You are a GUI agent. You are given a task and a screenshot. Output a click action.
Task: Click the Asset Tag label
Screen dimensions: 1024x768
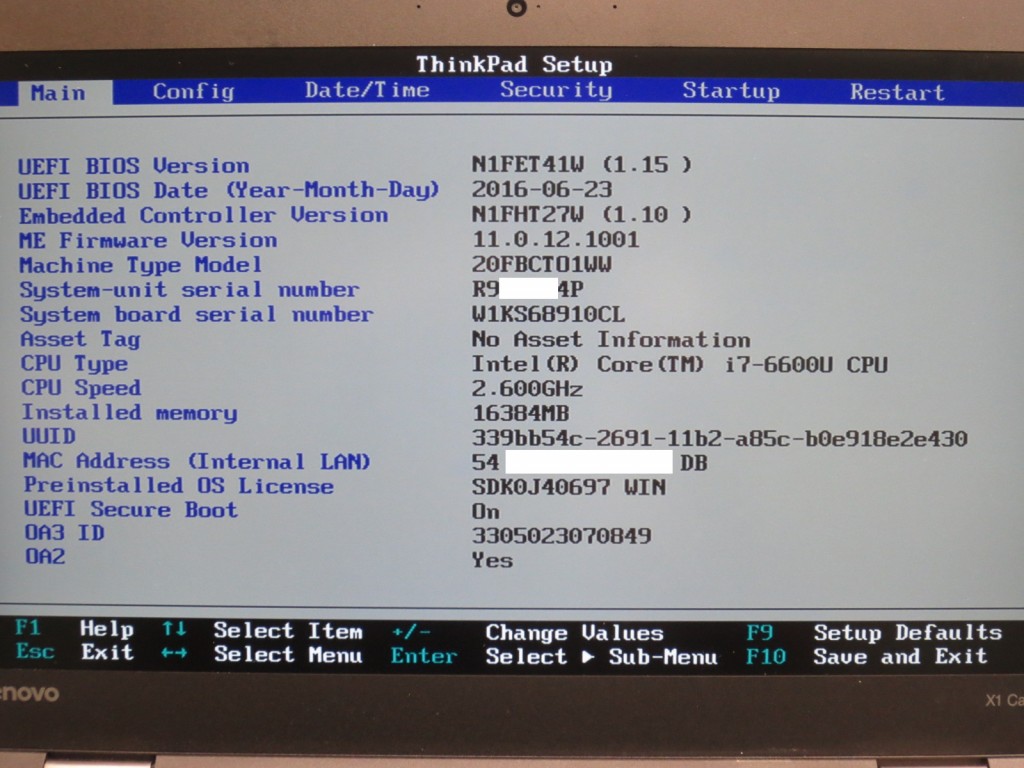[80, 340]
